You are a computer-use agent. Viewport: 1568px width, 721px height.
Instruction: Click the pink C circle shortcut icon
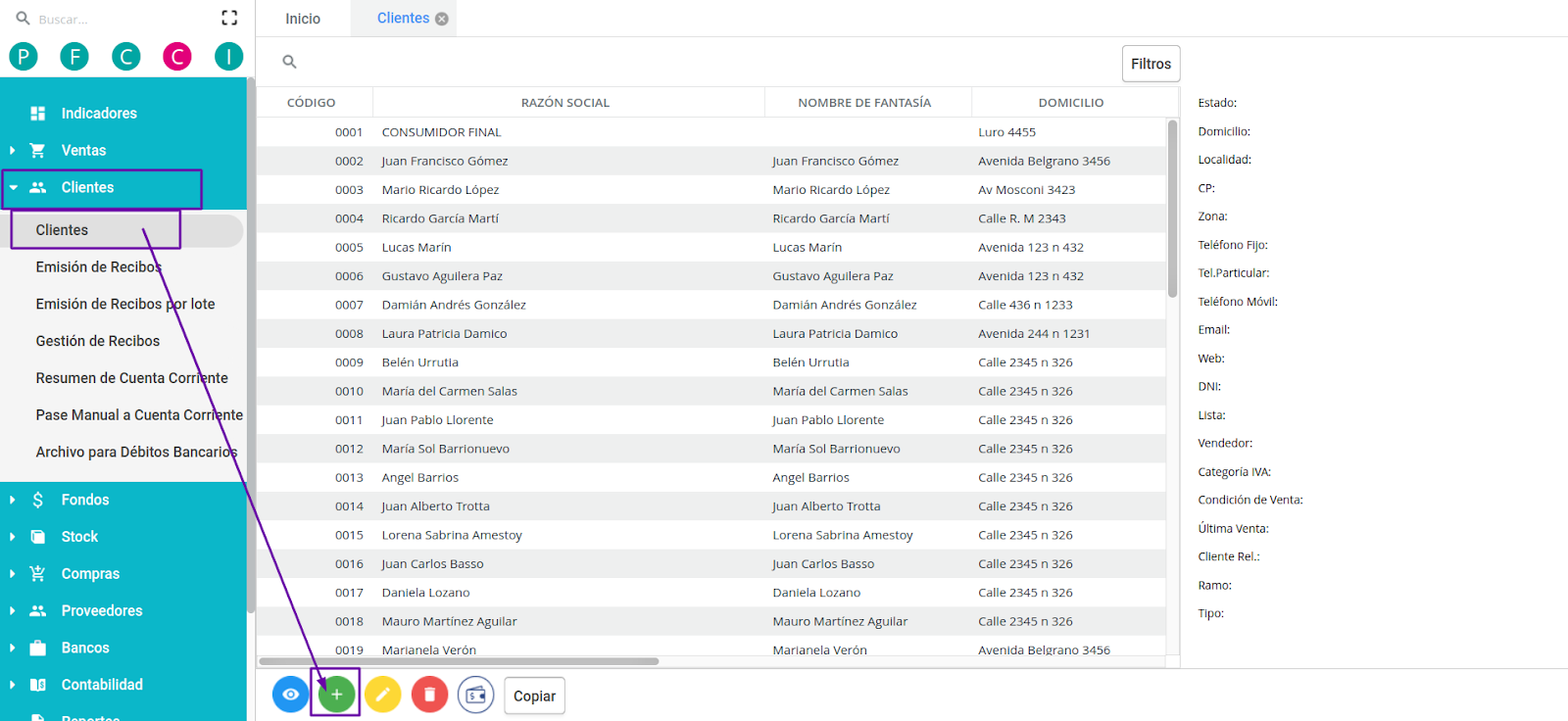coord(177,57)
